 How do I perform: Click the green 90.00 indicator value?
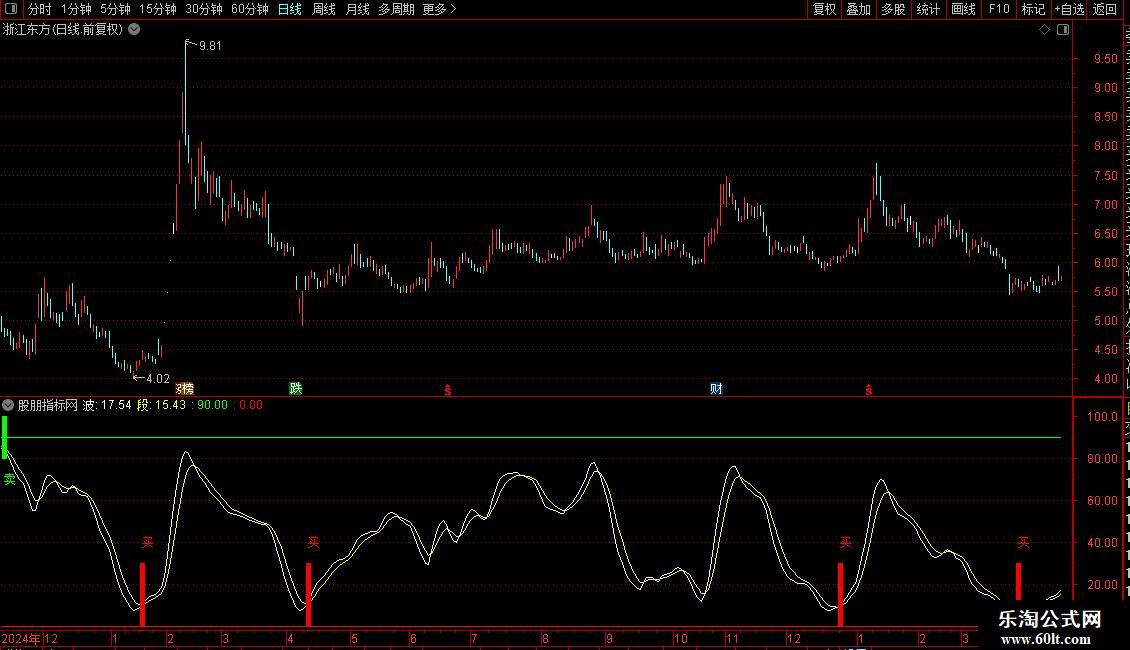pos(213,405)
